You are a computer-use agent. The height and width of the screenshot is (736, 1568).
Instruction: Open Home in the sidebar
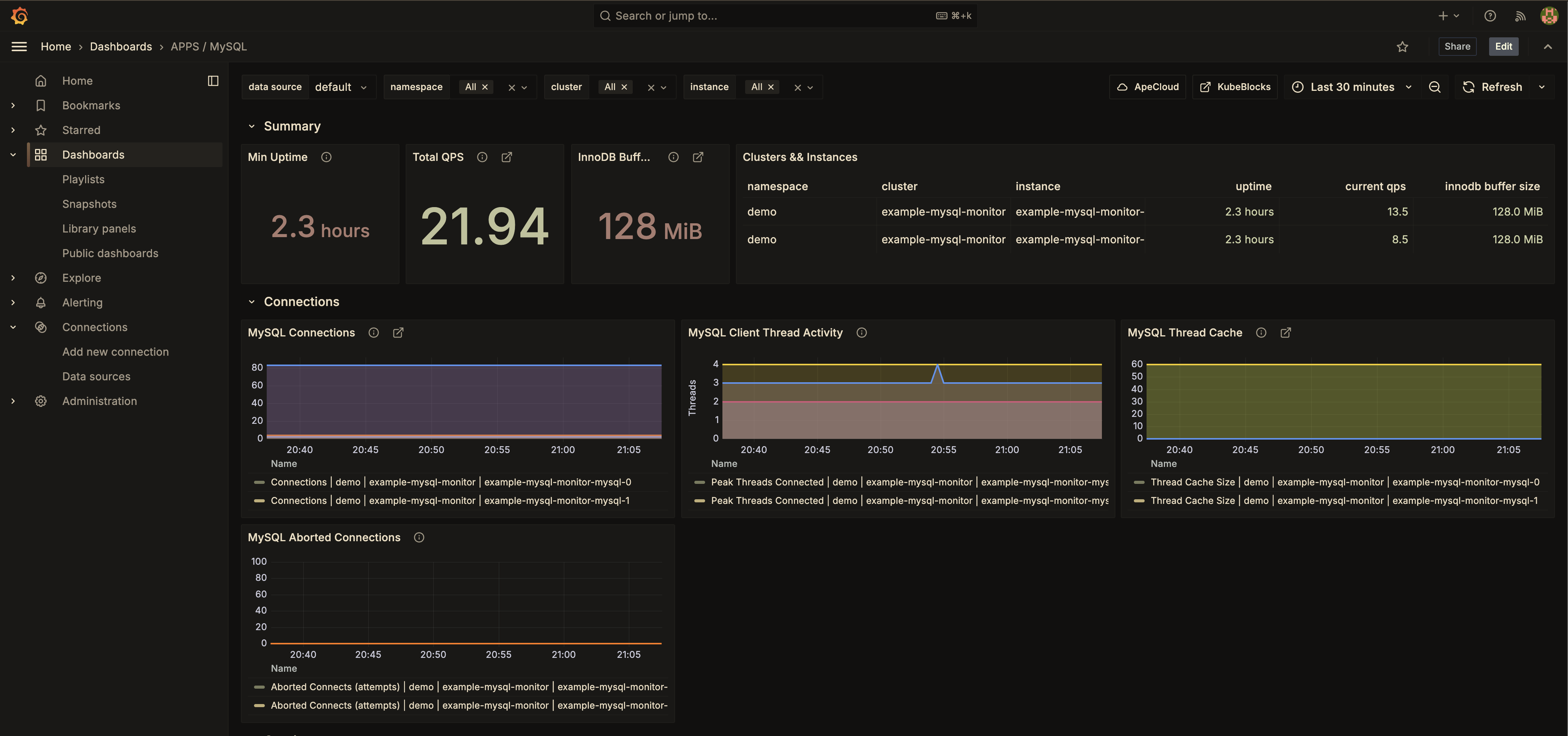pos(77,81)
